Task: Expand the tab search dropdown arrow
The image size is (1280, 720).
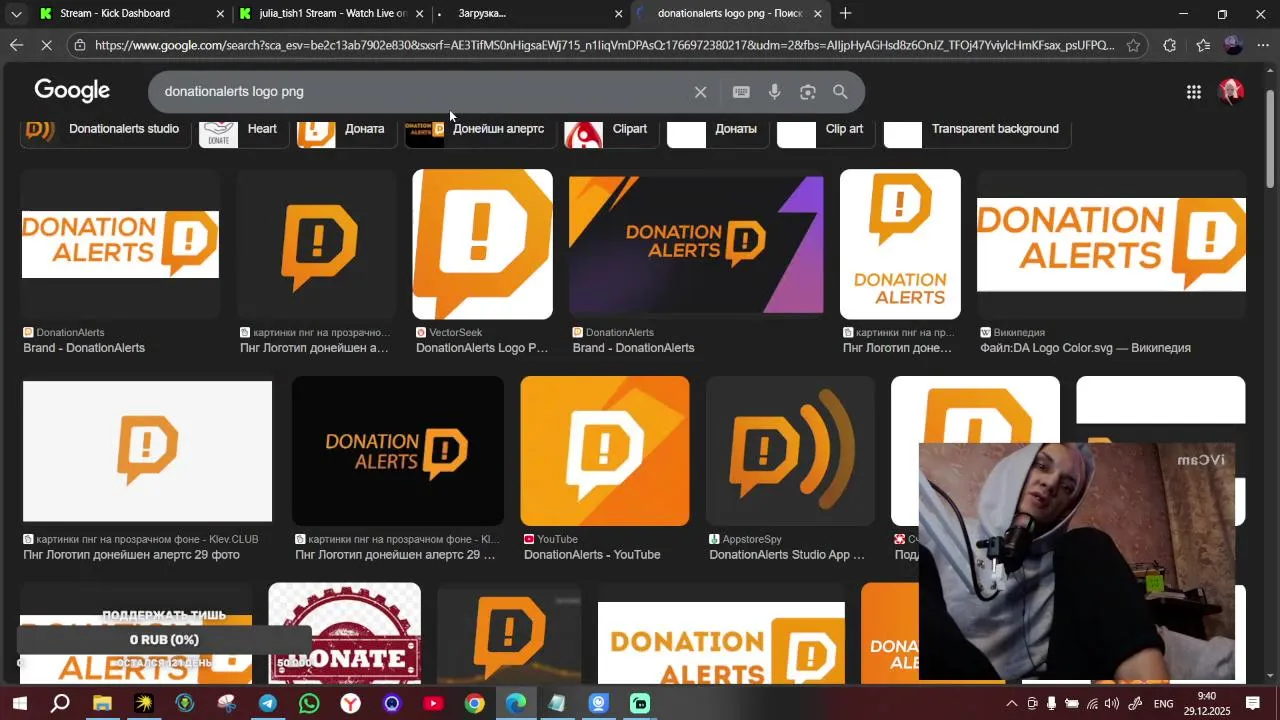Action: [16, 14]
